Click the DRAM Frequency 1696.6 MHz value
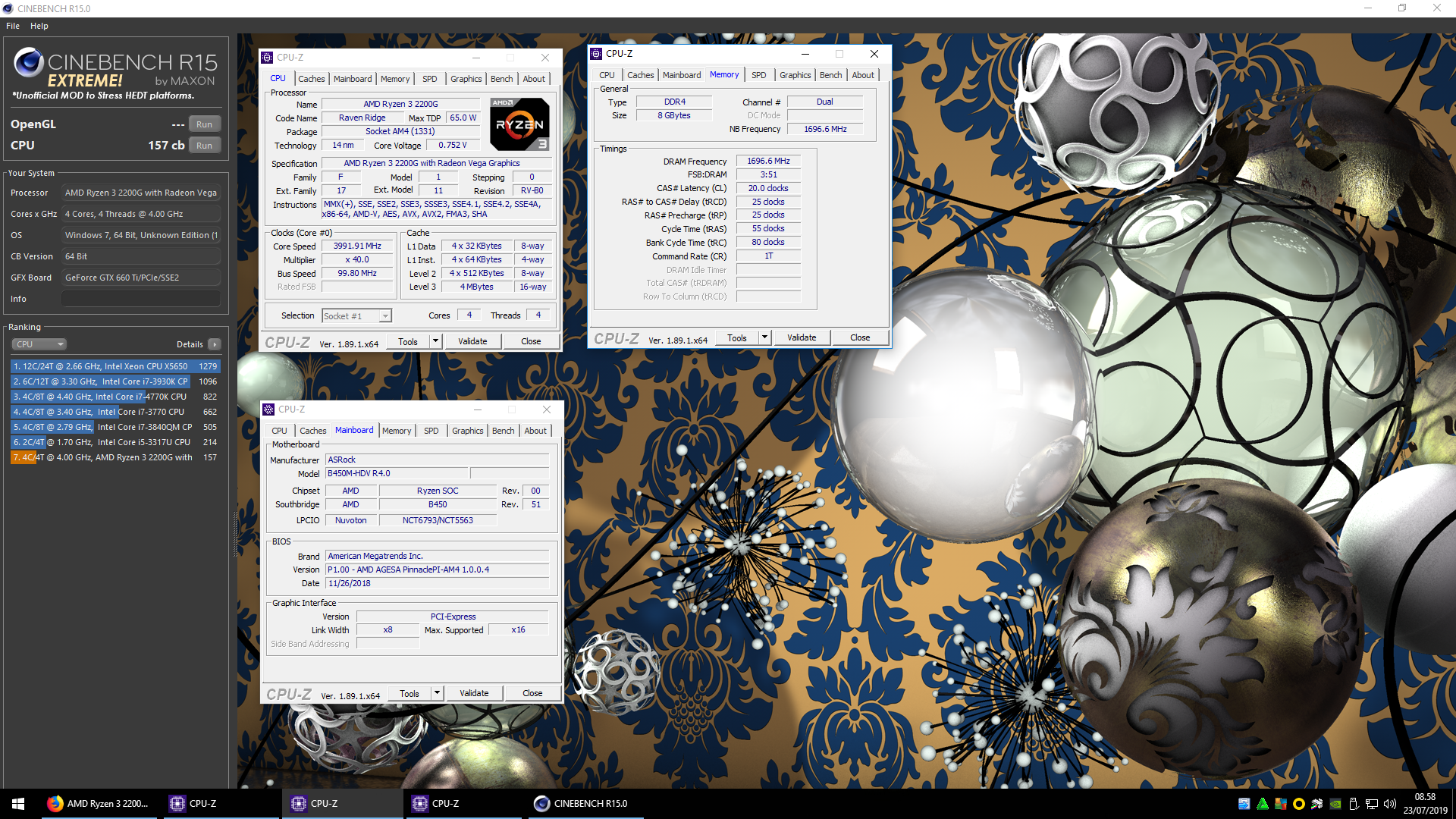The image size is (1456, 819). 768,161
